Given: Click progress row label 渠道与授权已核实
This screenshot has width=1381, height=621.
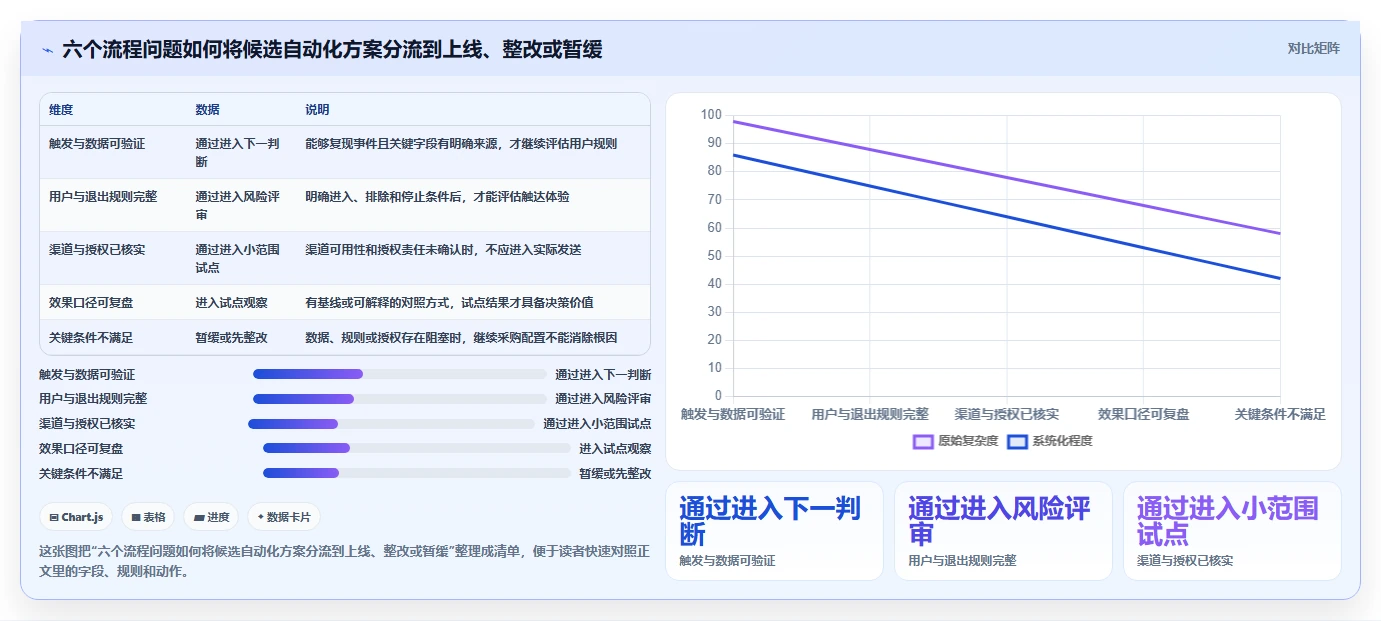Looking at the screenshot, I should (x=87, y=424).
